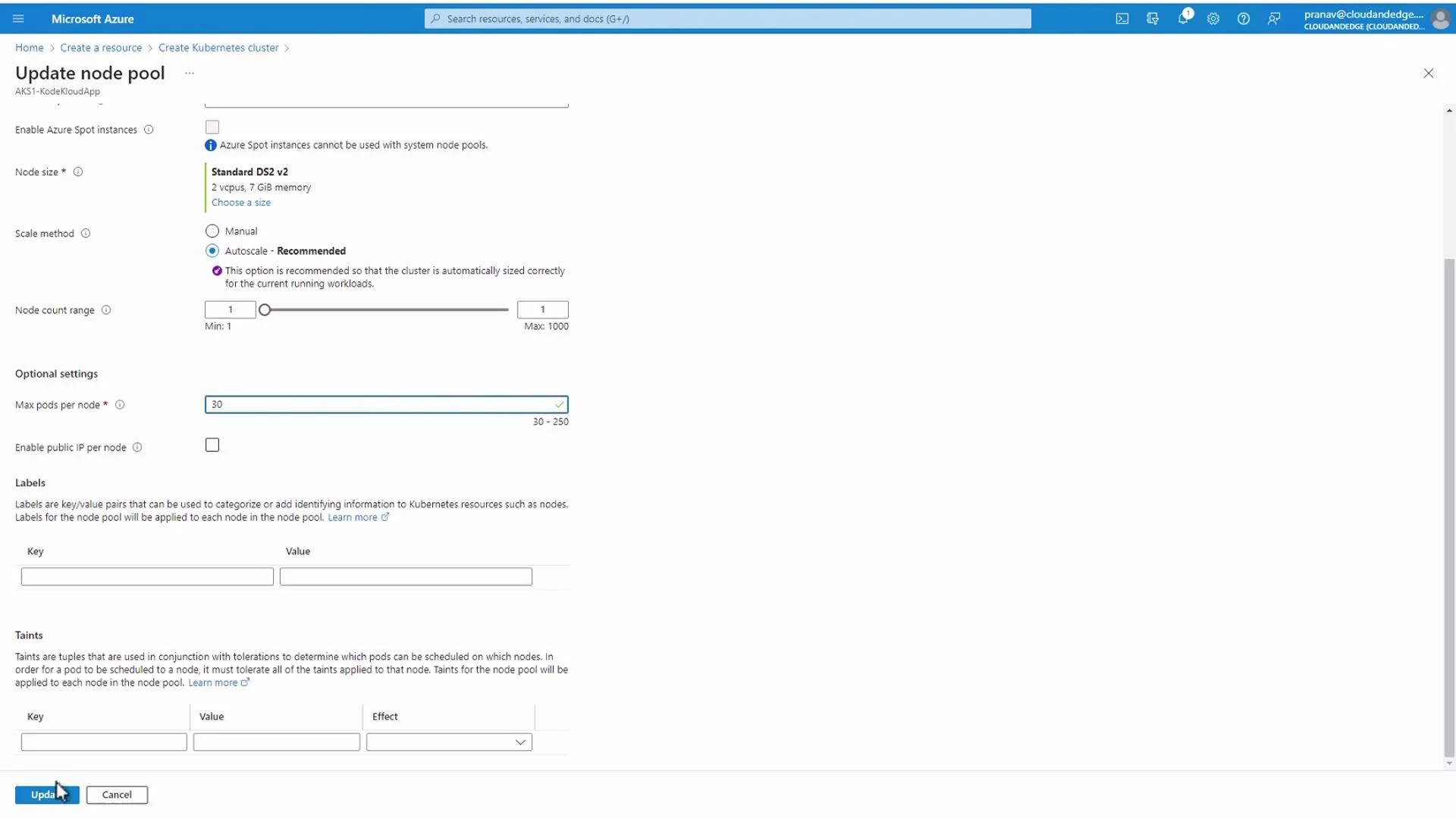Navigate to Create Kubernetes cluster breadcrumb
The image size is (1456, 819).
(x=218, y=47)
